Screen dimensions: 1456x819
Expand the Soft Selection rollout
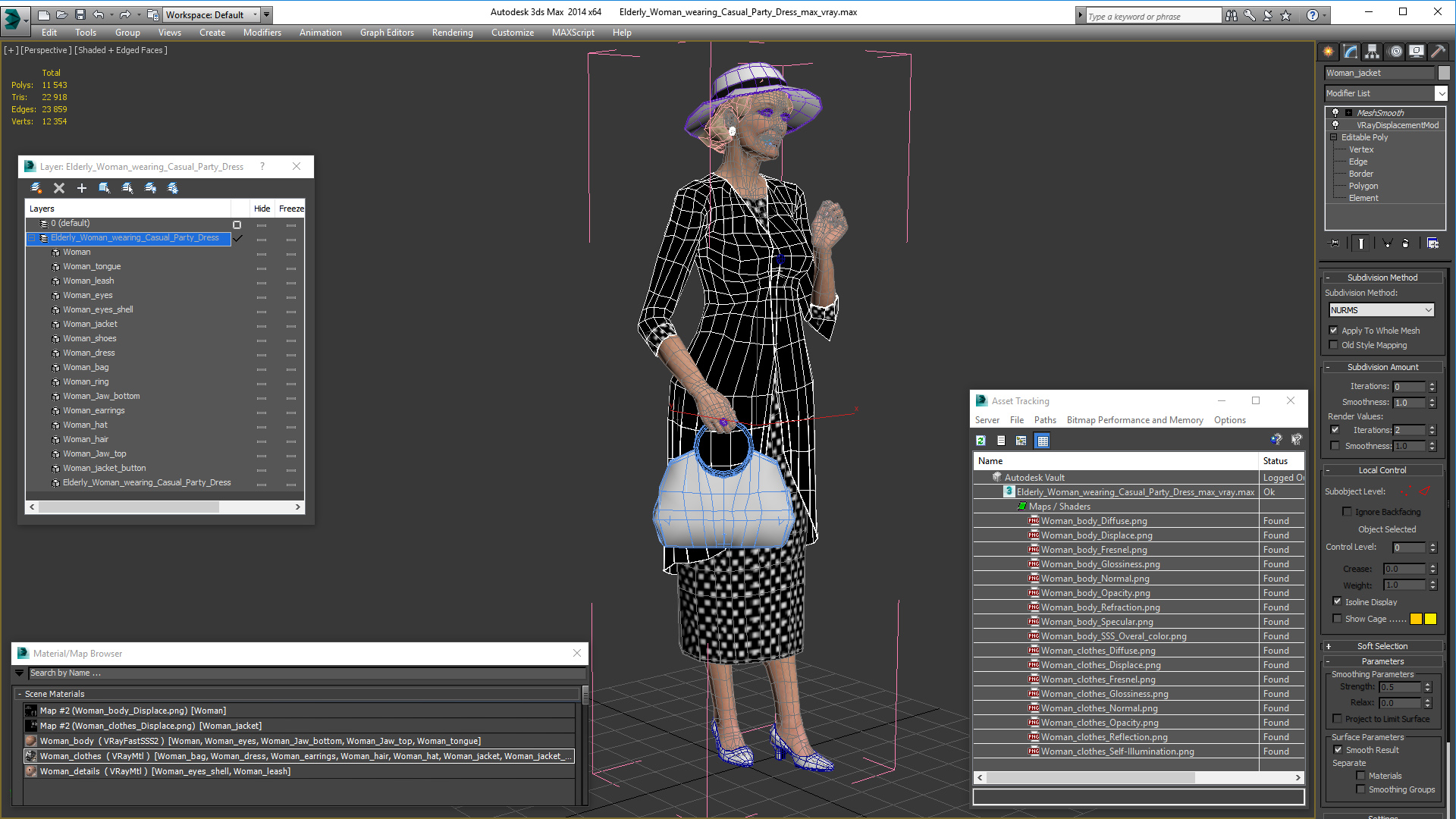[x=1382, y=646]
